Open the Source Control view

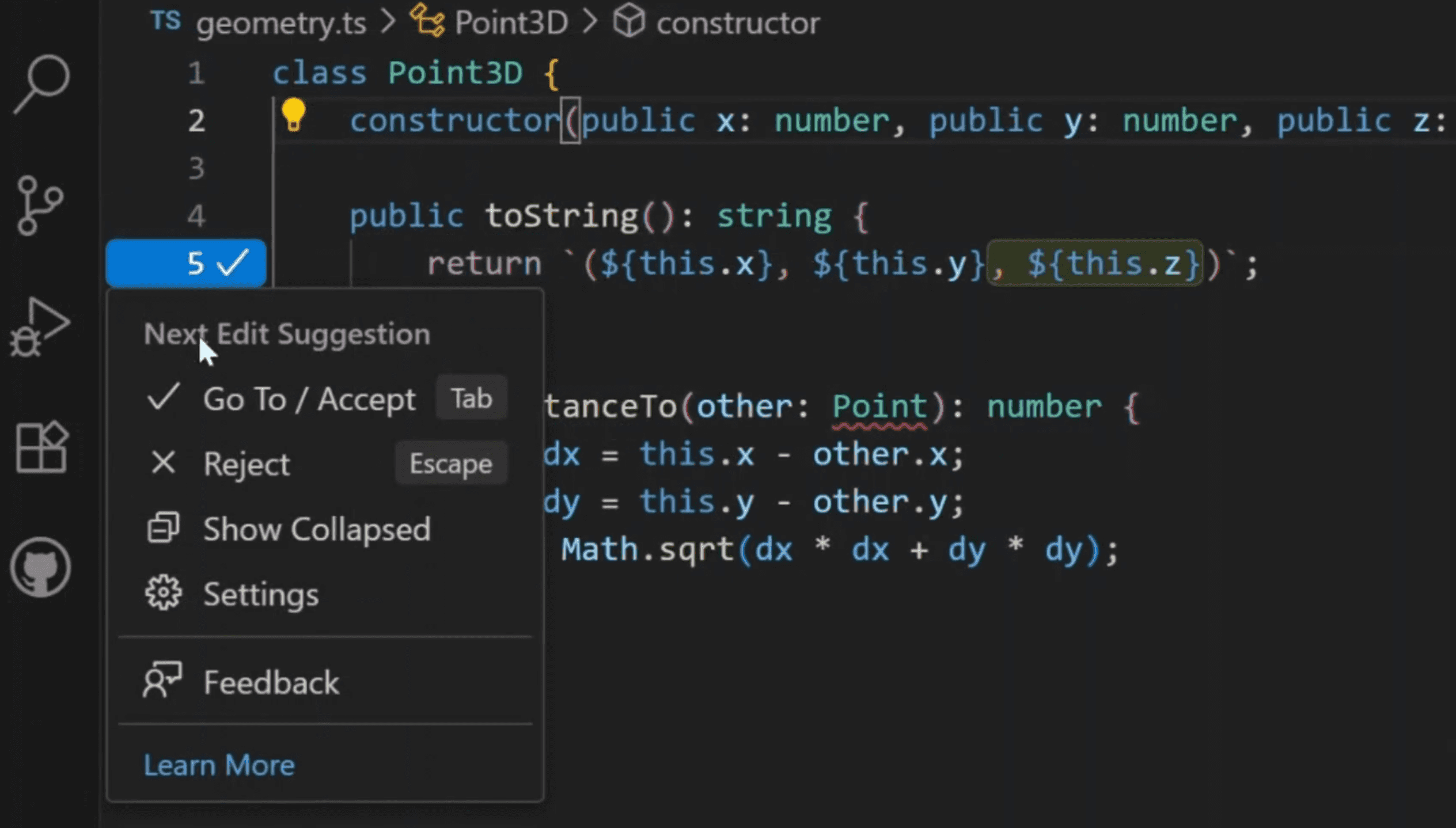pyautogui.click(x=39, y=206)
